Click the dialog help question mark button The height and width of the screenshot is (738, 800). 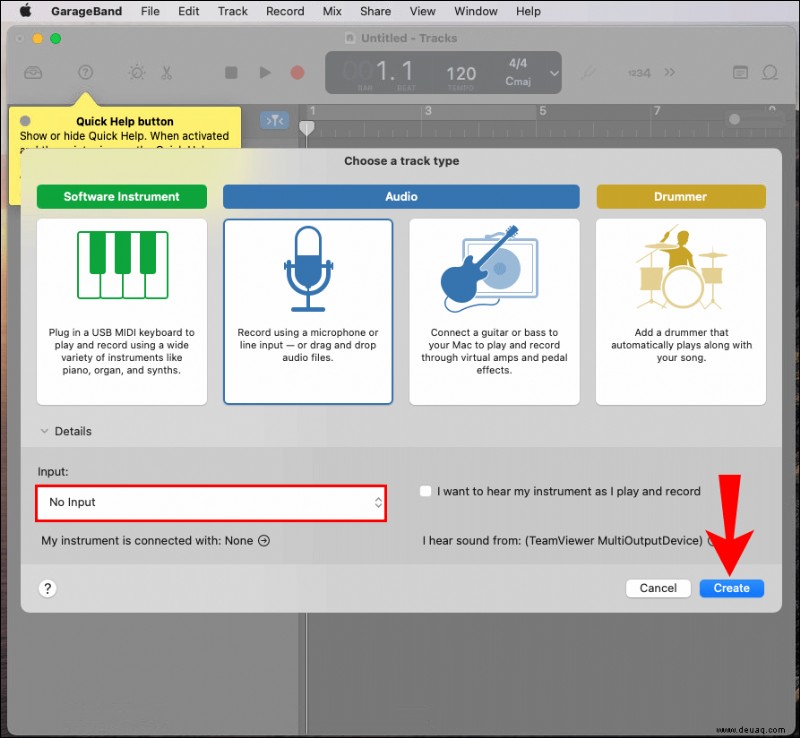(x=47, y=588)
